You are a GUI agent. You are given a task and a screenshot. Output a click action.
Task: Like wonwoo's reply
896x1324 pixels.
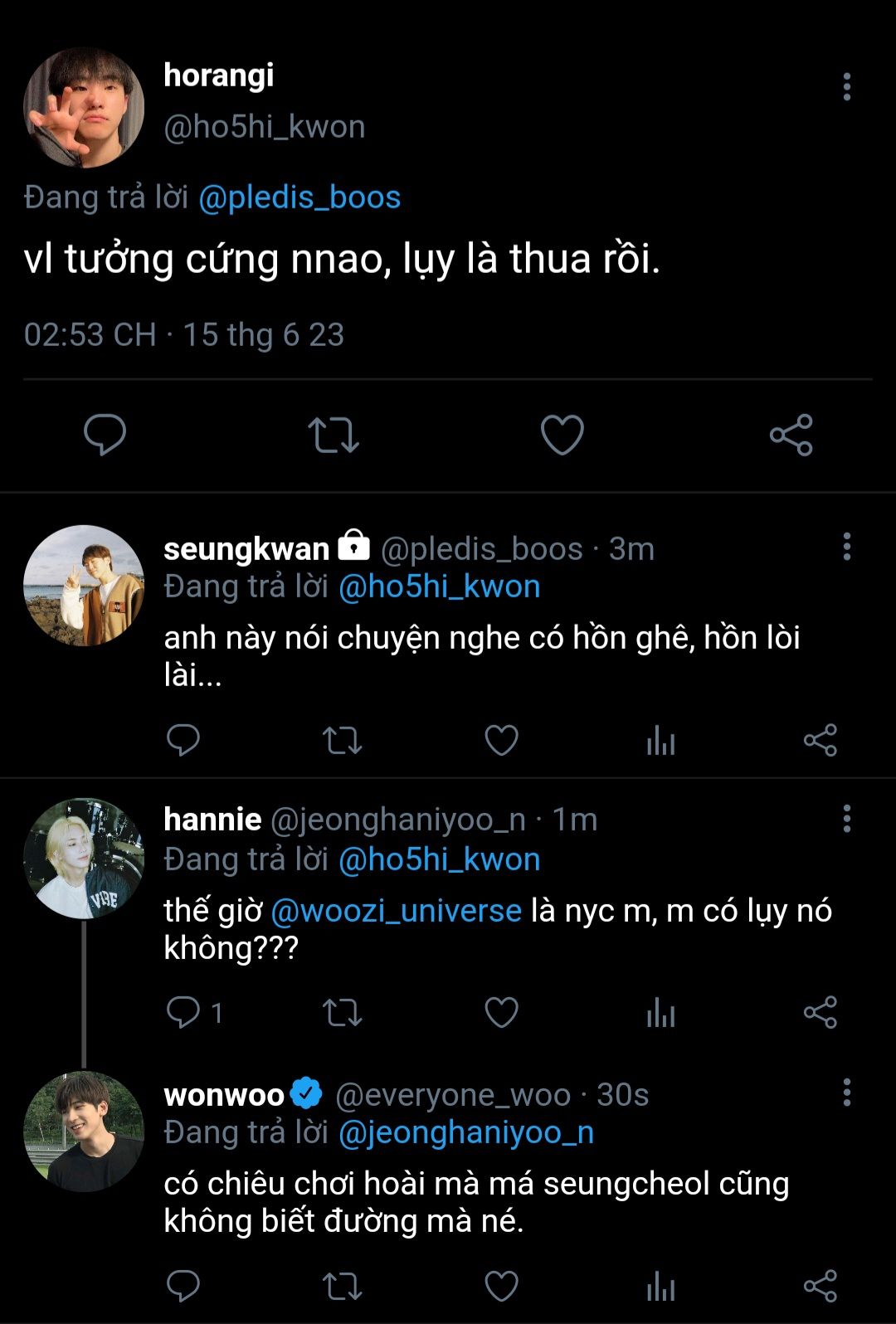(x=501, y=1286)
